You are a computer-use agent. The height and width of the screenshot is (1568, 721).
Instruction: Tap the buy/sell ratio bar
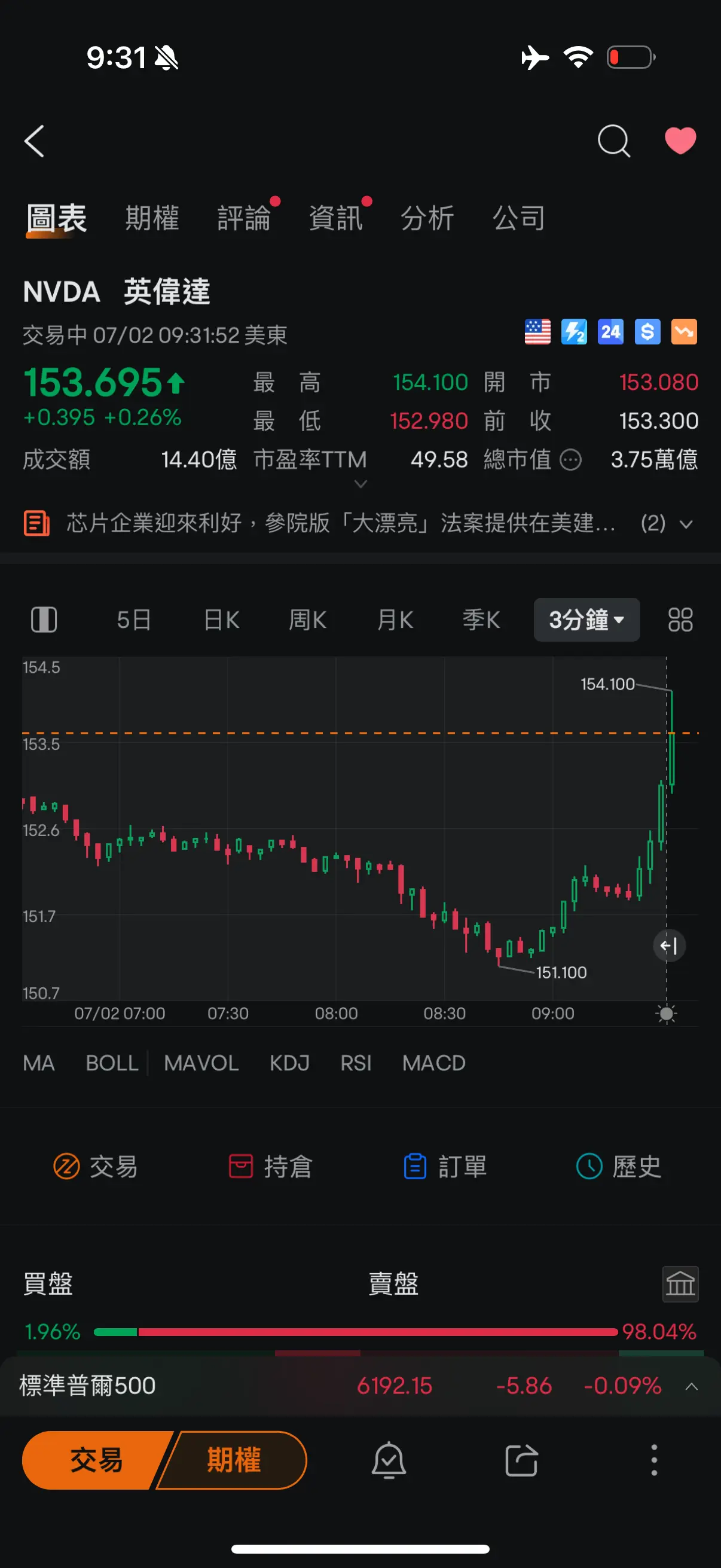coord(356,1332)
